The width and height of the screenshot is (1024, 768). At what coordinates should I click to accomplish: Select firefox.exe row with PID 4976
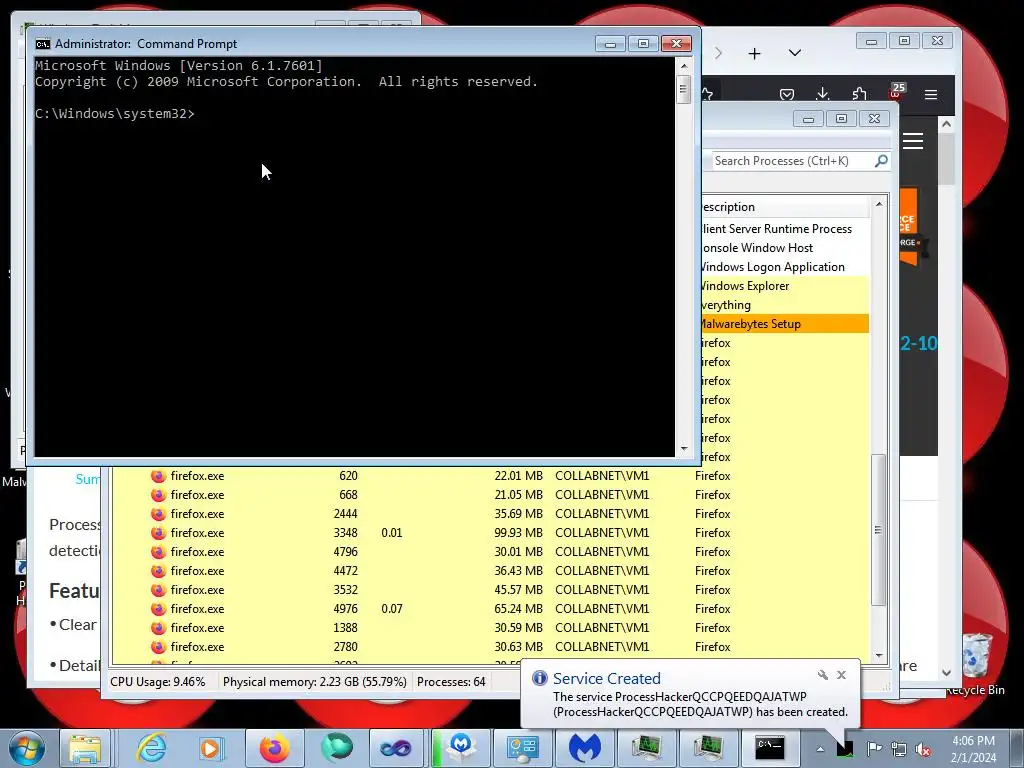click(x=490, y=609)
